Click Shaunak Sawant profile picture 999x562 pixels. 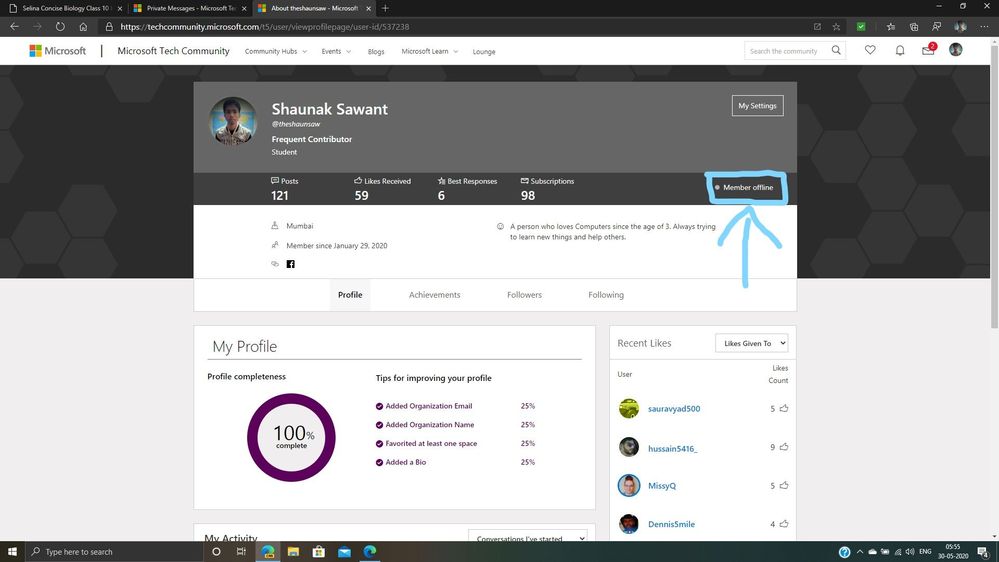tap(233, 121)
